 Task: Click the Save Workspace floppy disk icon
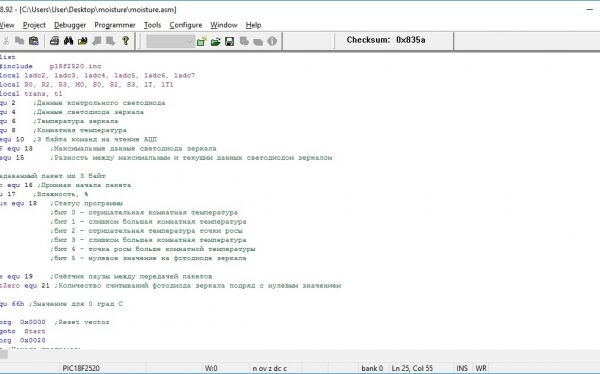coord(230,41)
